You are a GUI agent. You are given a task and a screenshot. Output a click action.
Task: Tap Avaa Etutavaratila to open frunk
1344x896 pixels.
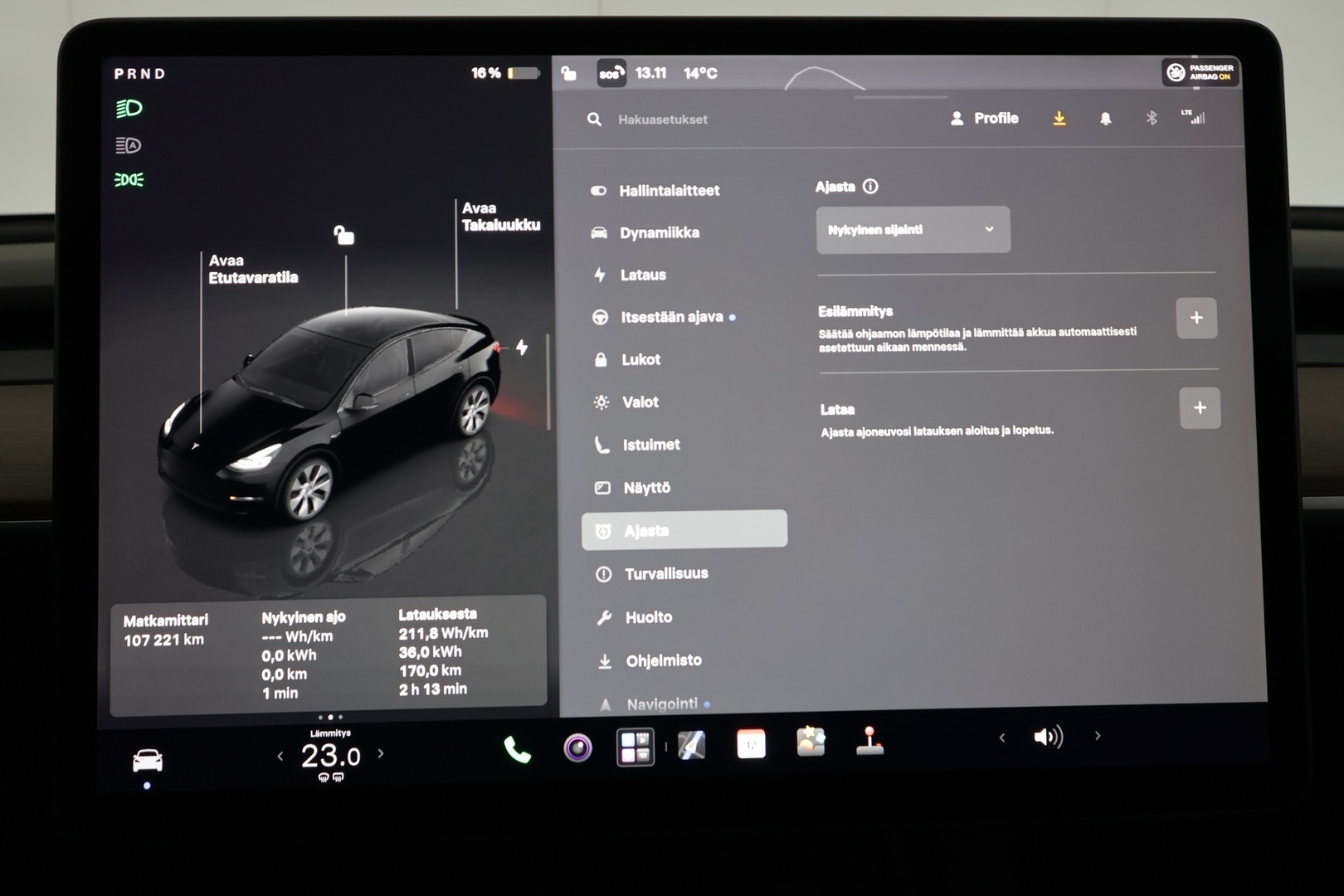coord(253,269)
